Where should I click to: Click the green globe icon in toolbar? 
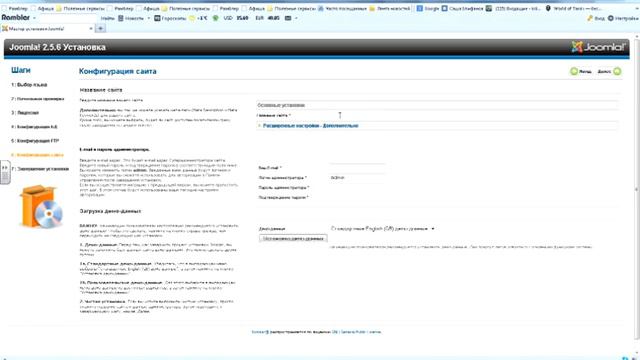[216, 18]
